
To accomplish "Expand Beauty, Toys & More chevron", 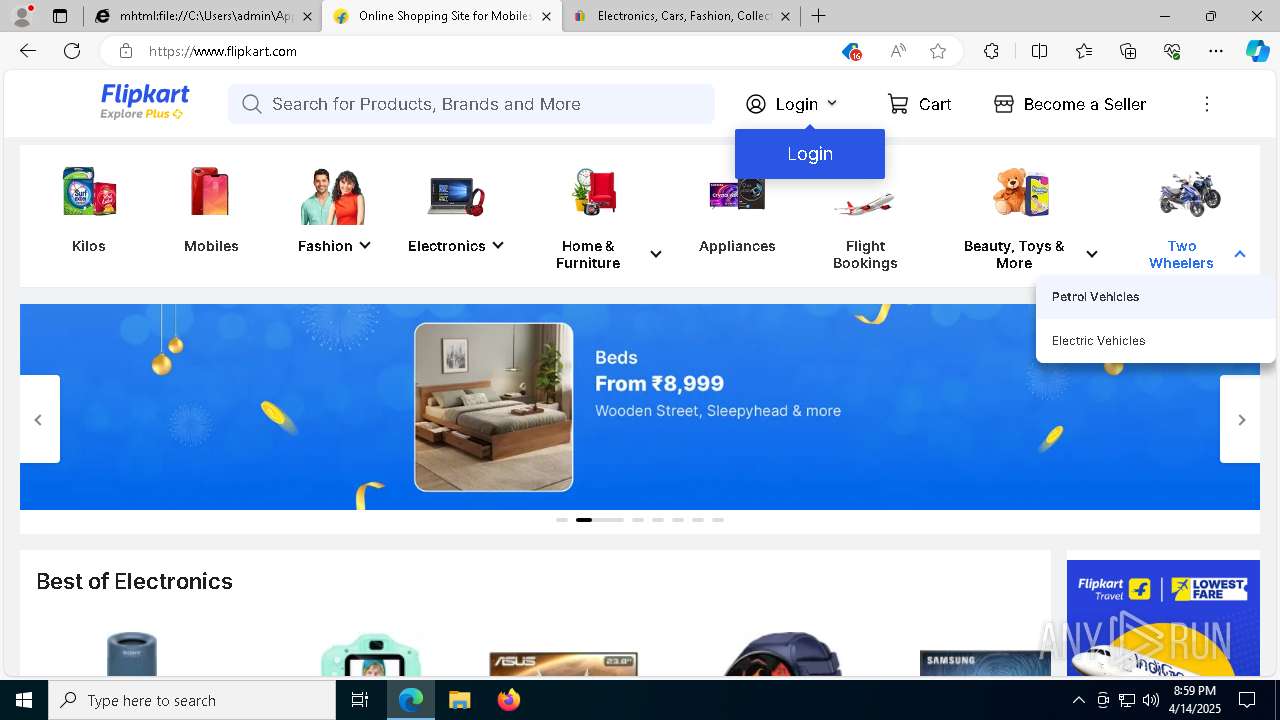I will (1092, 254).
